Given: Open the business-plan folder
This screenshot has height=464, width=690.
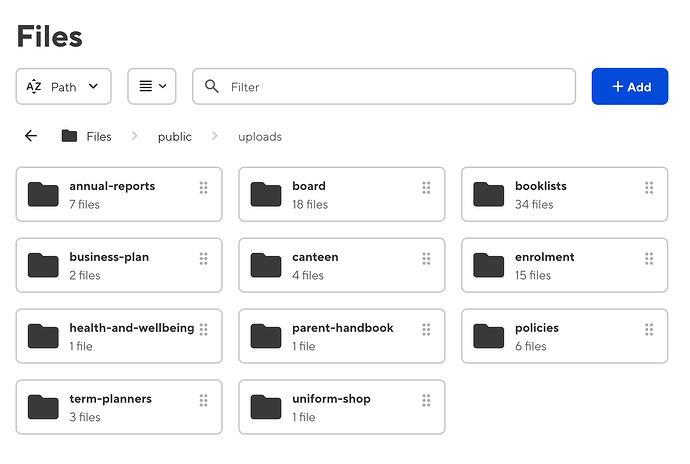Looking at the screenshot, I should [109, 257].
